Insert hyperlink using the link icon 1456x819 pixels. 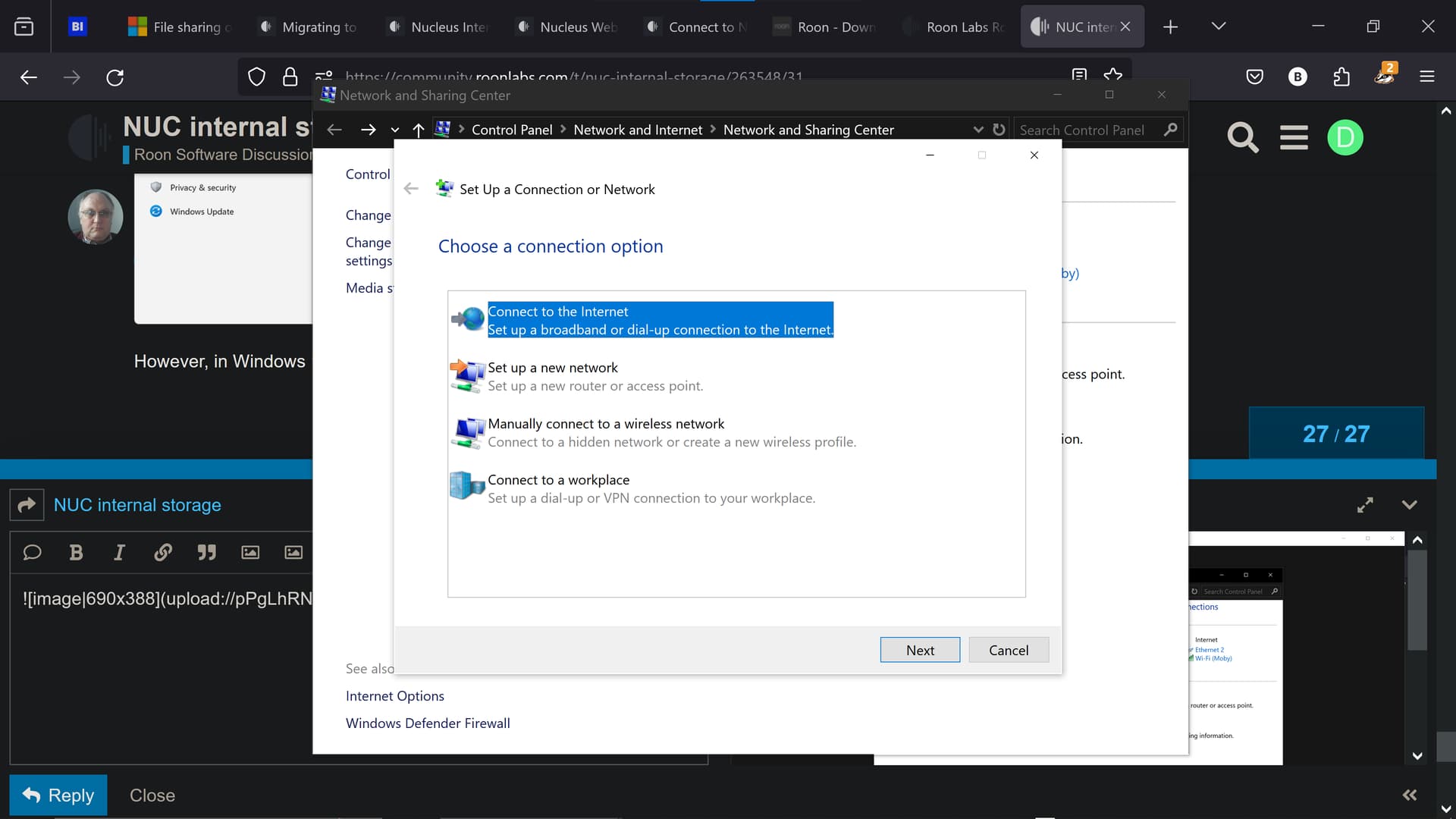[x=162, y=553]
